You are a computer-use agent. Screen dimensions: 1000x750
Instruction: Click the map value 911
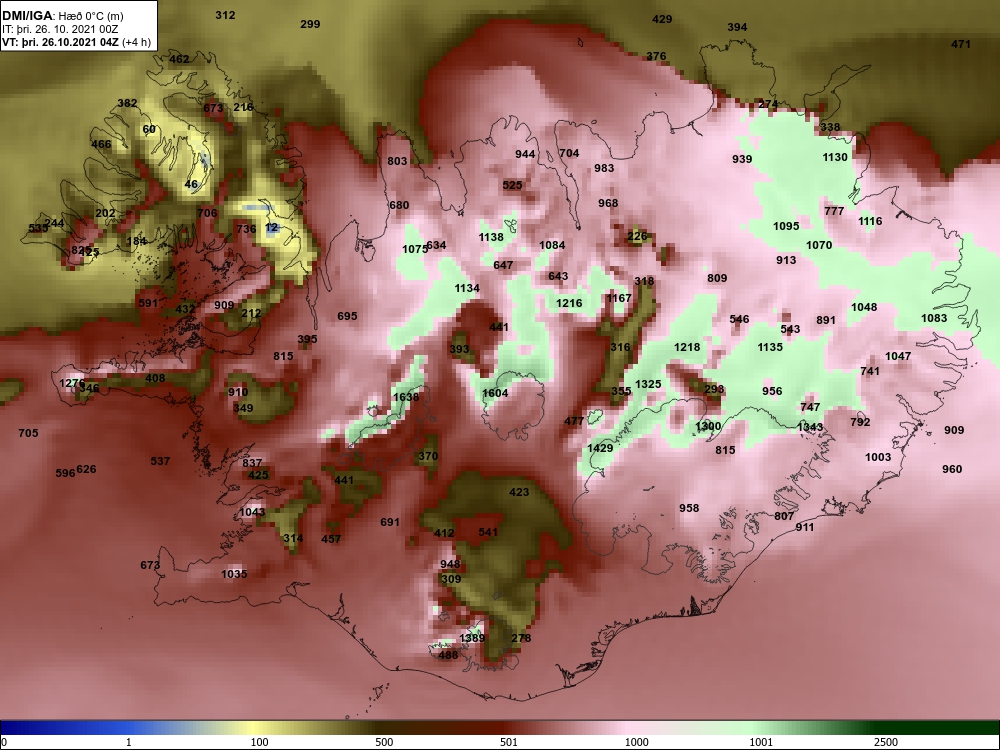pos(805,527)
